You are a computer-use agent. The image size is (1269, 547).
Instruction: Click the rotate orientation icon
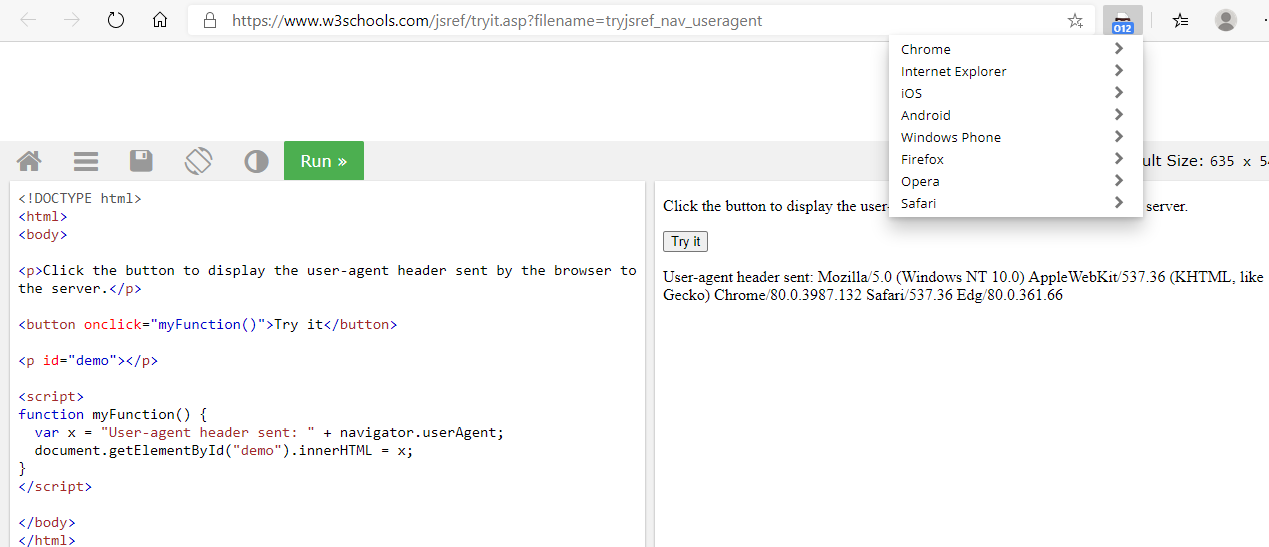(x=198, y=161)
